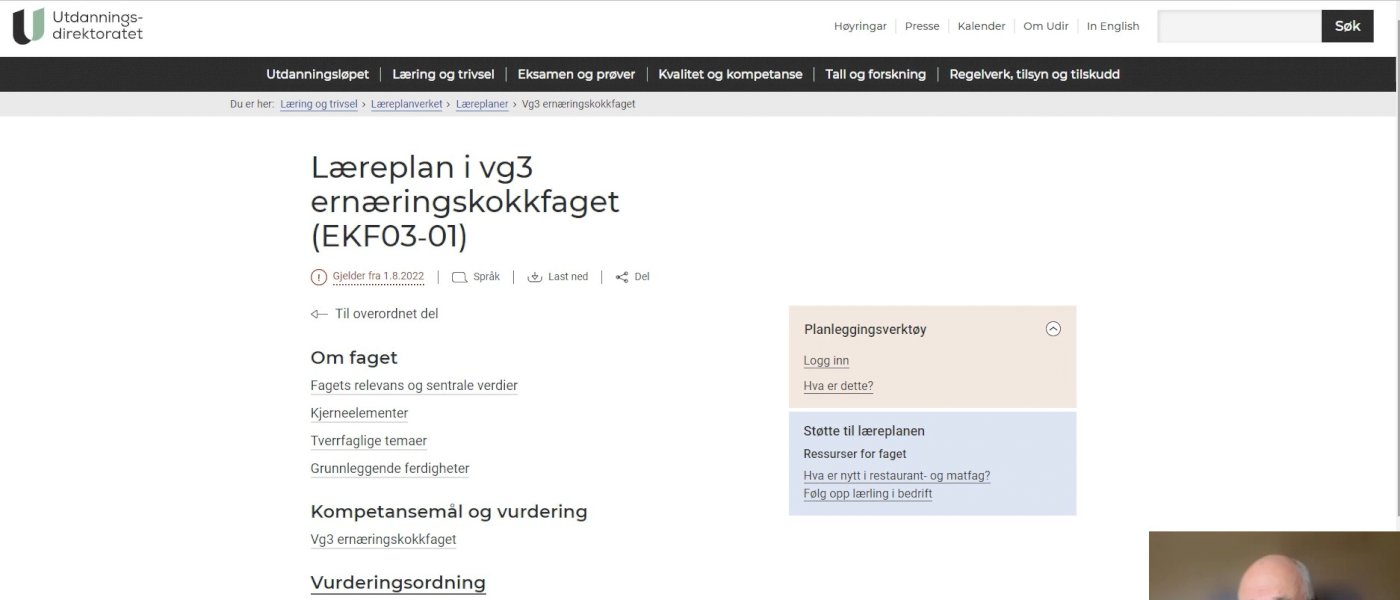Click Gjelder fra 1.8.2022 text
The width and height of the screenshot is (1400, 600).
pyautogui.click(x=378, y=277)
